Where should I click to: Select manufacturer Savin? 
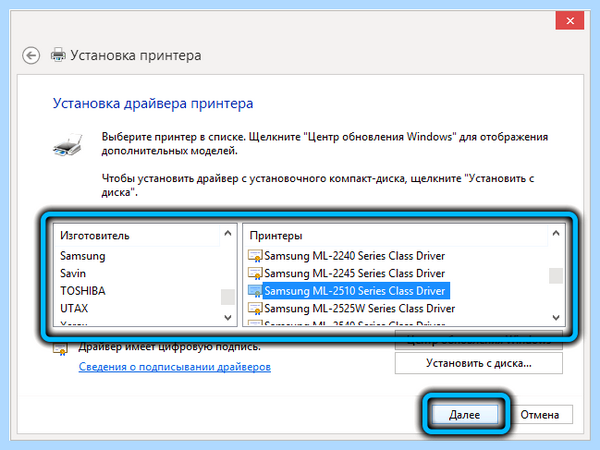pyautogui.click(x=73, y=274)
